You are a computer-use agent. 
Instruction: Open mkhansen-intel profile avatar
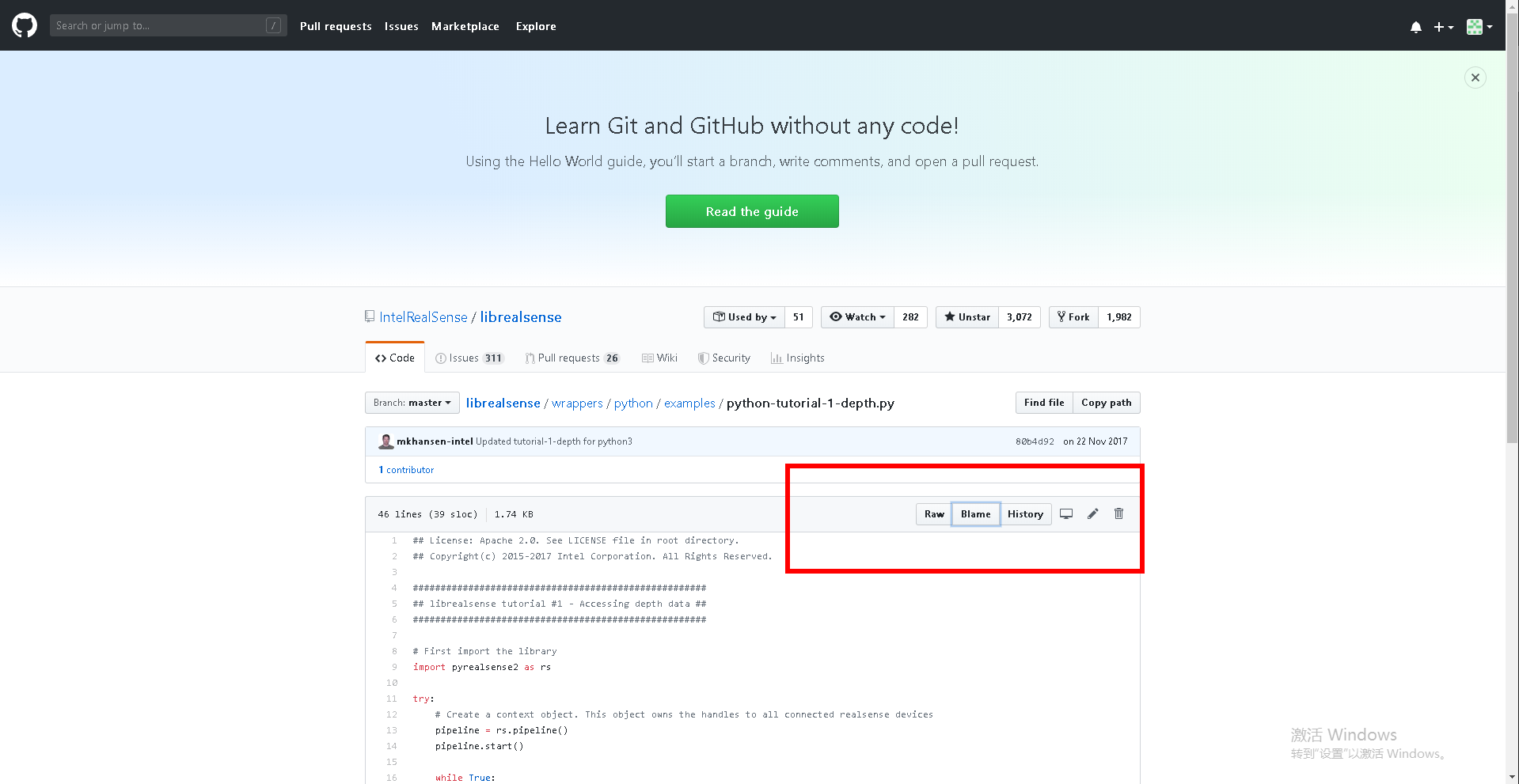[386, 441]
